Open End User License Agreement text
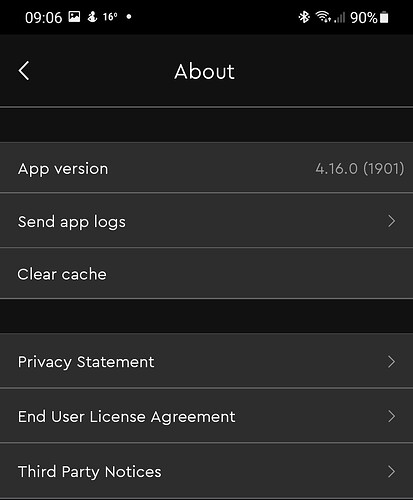This screenshot has width=413, height=500. [x=126, y=417]
